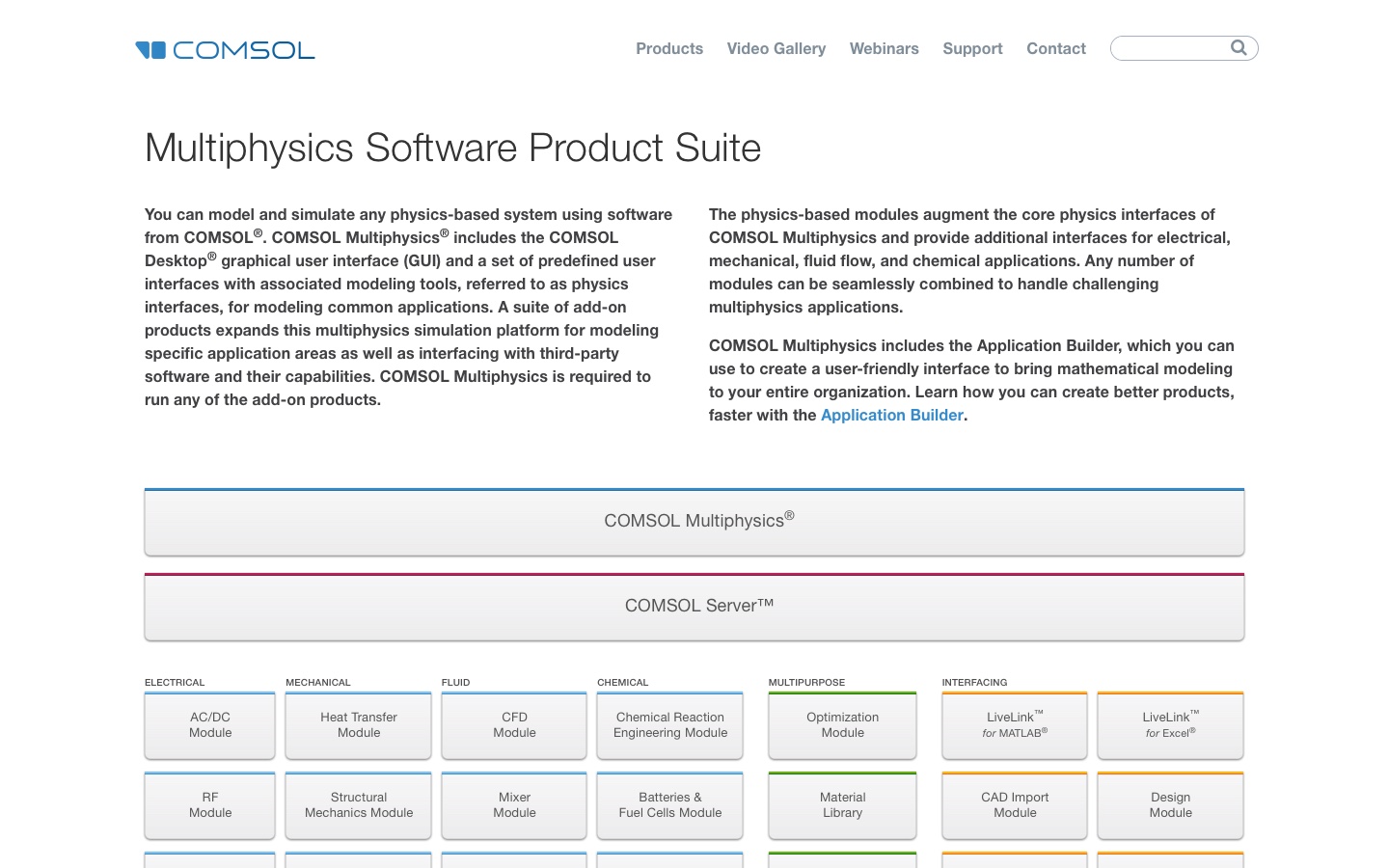Open the Structural Mechanics Module tile
Screen dimensions: 1389x868
coord(359,805)
